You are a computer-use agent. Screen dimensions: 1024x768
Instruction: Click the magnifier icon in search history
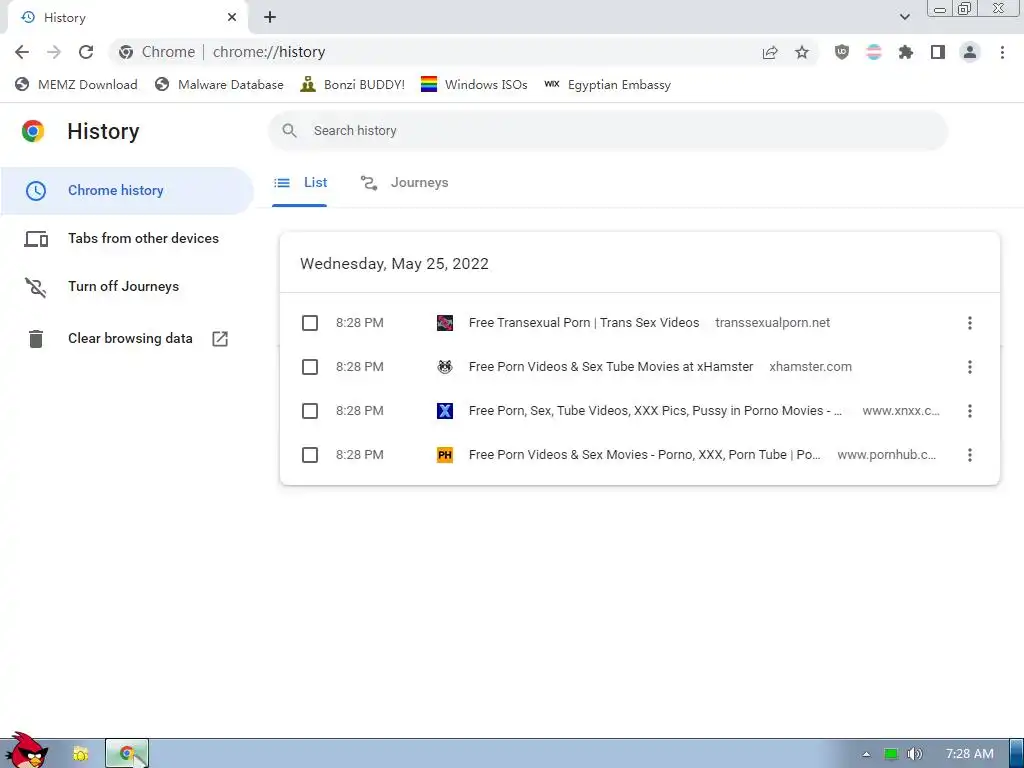point(289,131)
